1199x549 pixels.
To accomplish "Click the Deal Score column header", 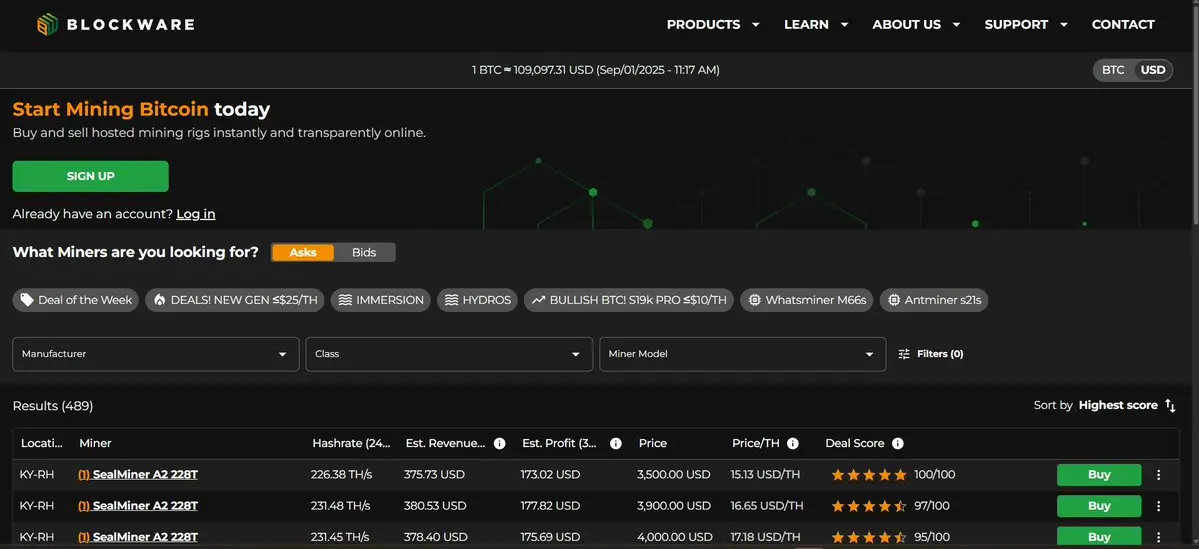I will [855, 443].
